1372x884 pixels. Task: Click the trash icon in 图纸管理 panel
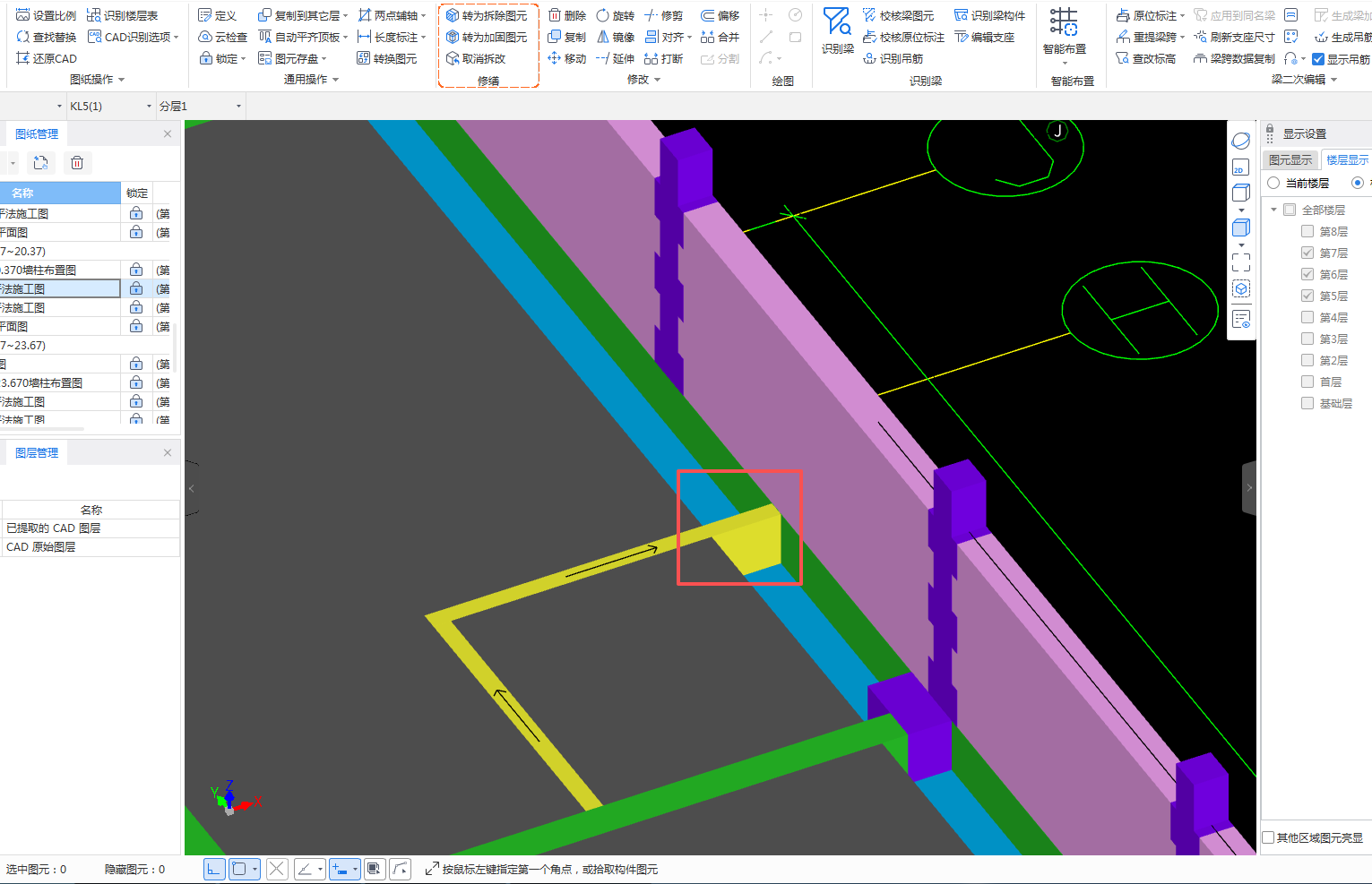pos(77,162)
